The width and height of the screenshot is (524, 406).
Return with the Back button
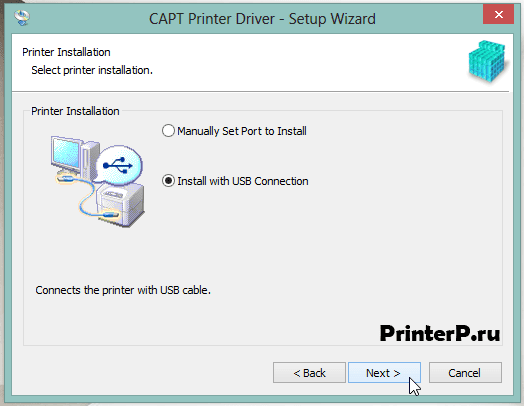click(309, 373)
